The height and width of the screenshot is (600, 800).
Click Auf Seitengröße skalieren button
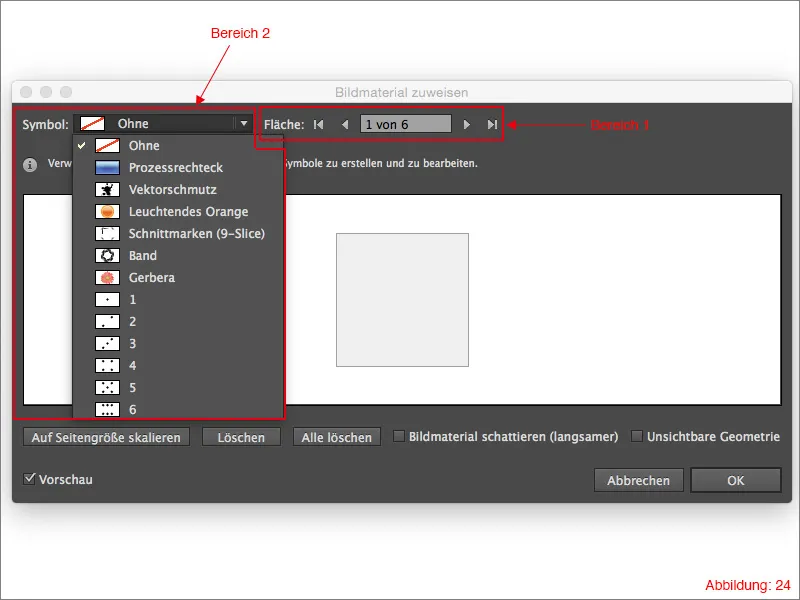106,437
